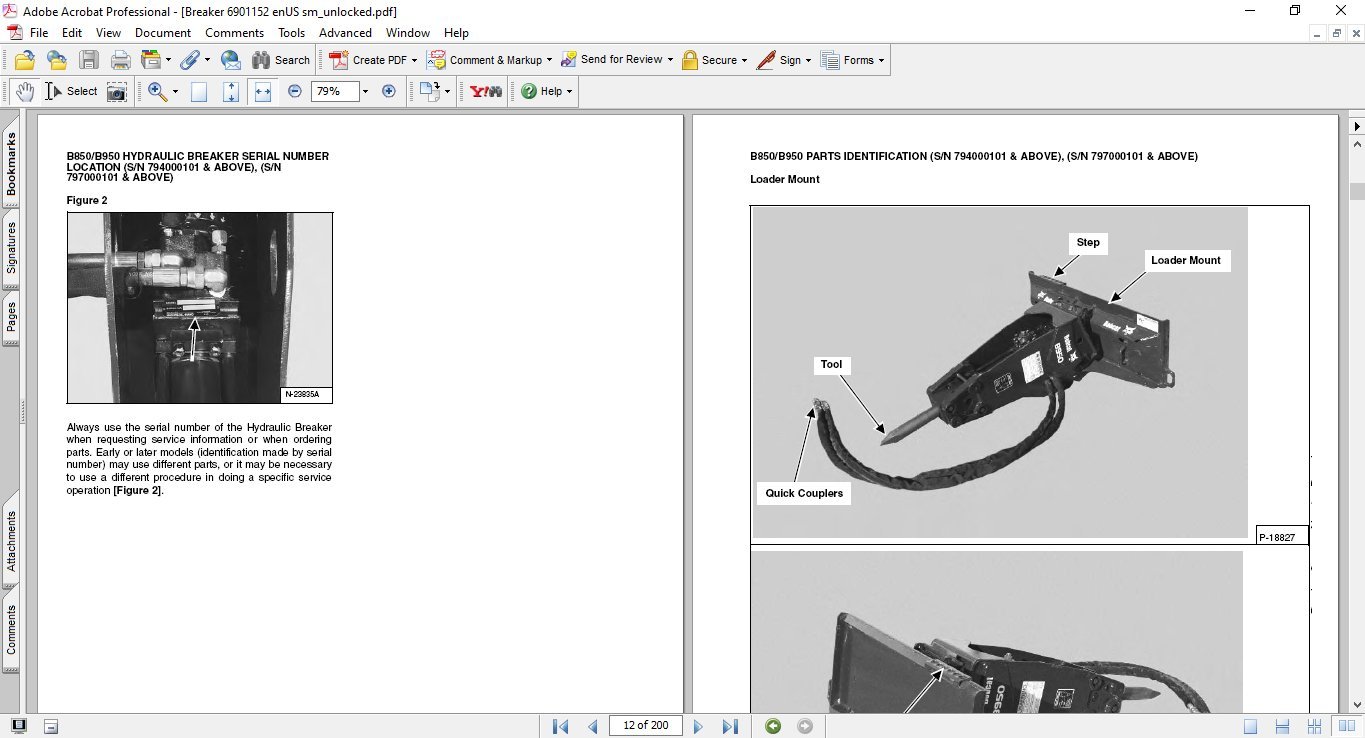Open the zoom percentage dropdown arrow

tap(365, 91)
